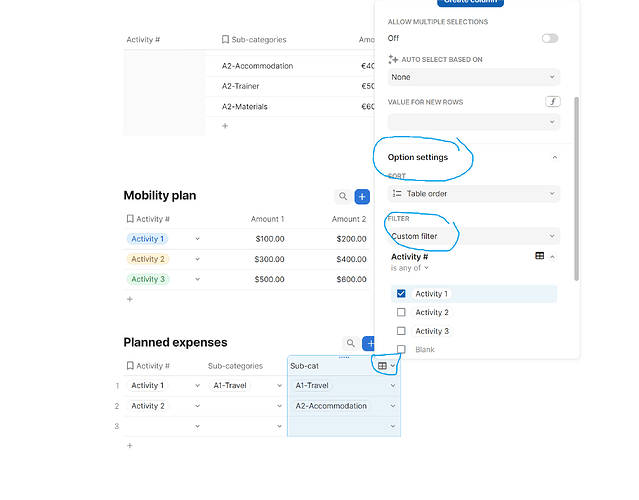The height and width of the screenshot is (500, 639).
Task: Turn on Allow Multiple Selections switch
Action: pyautogui.click(x=549, y=38)
